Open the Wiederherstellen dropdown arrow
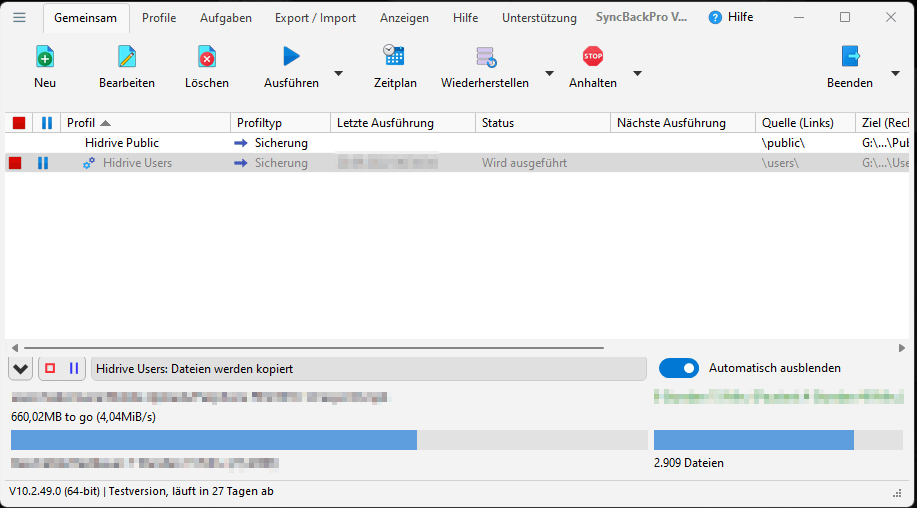The image size is (917, 508). tap(549, 73)
